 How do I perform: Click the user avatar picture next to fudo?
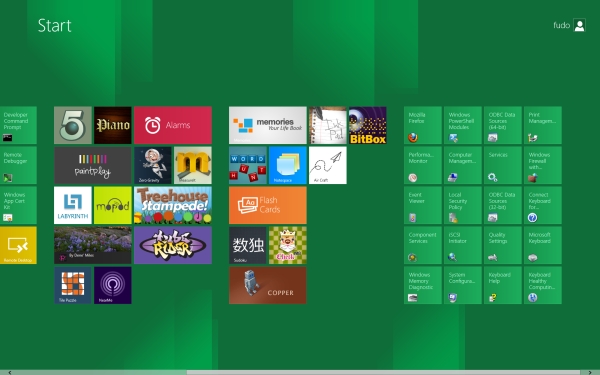579,25
